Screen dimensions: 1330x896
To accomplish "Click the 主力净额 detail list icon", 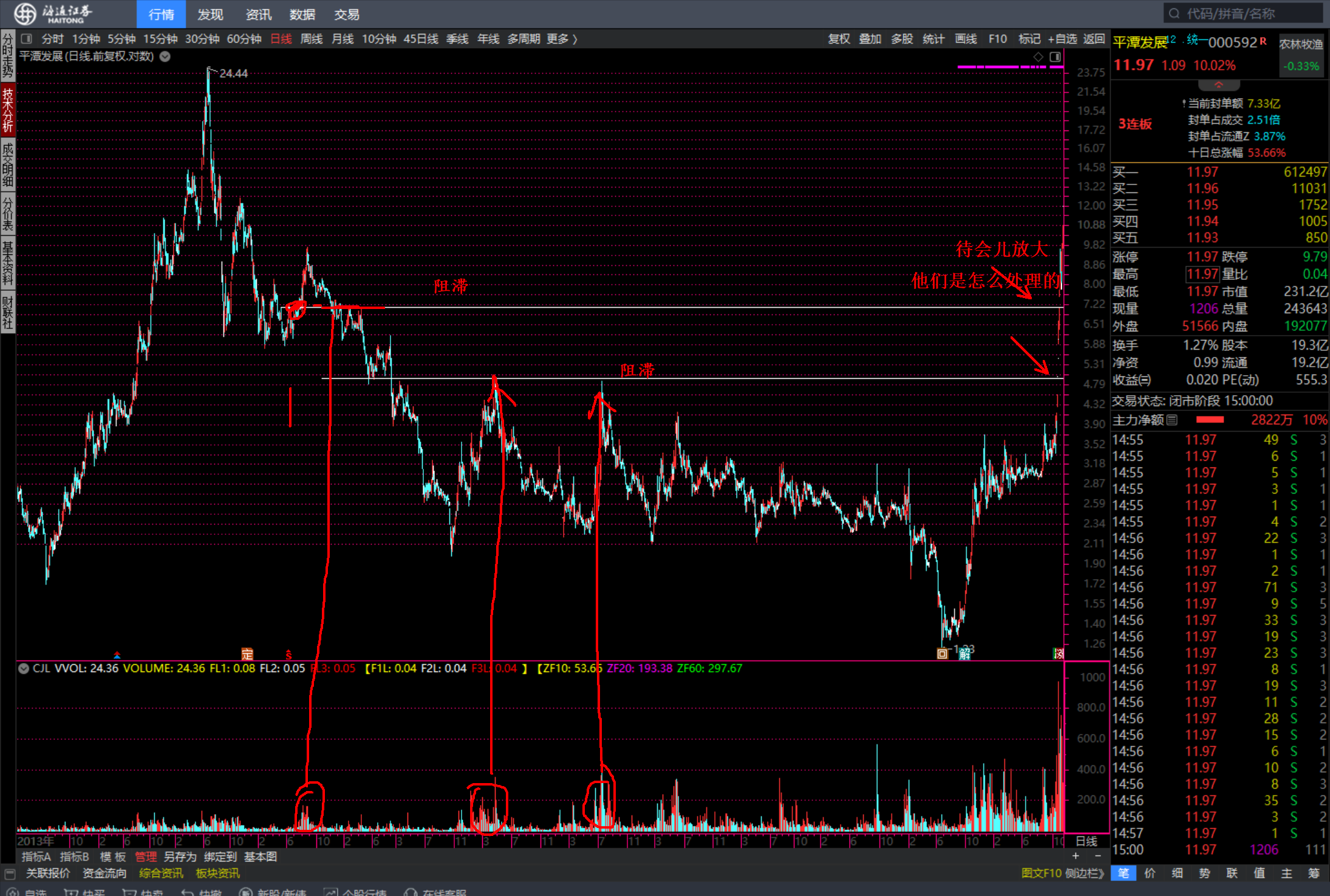I will coord(1173,419).
